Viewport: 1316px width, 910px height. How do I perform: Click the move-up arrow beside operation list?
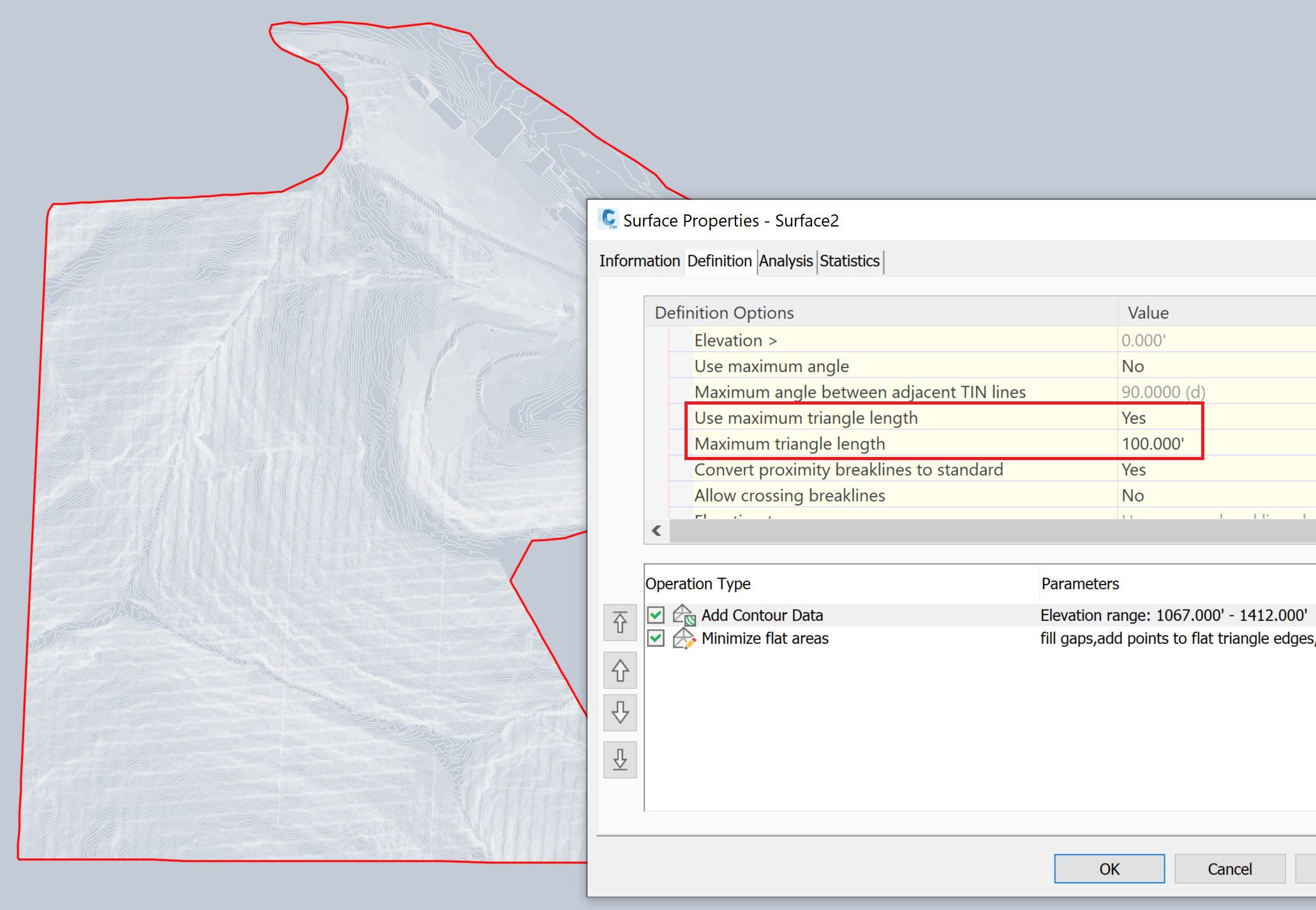[619, 669]
